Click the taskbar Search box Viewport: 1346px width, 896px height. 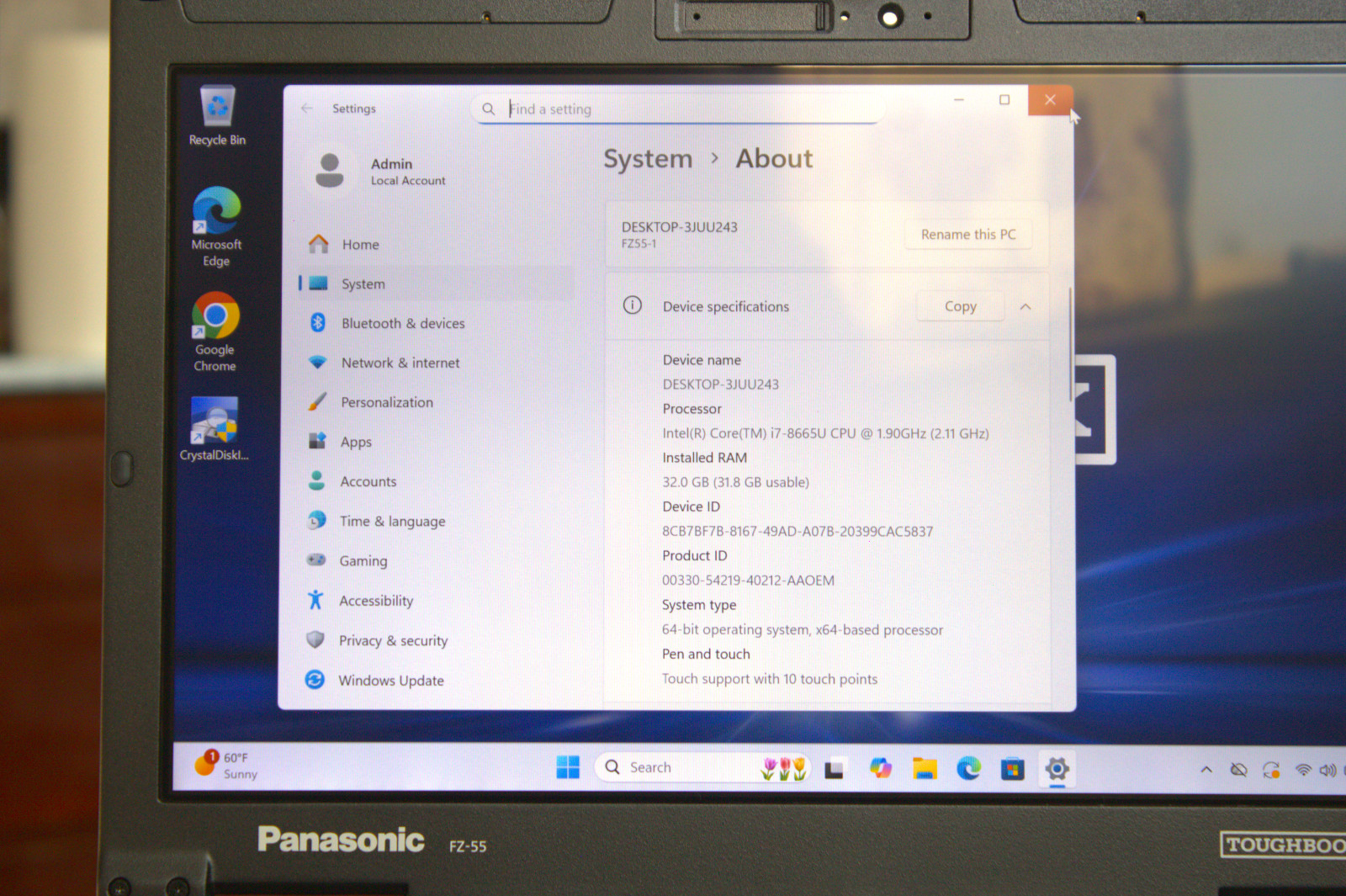click(703, 767)
